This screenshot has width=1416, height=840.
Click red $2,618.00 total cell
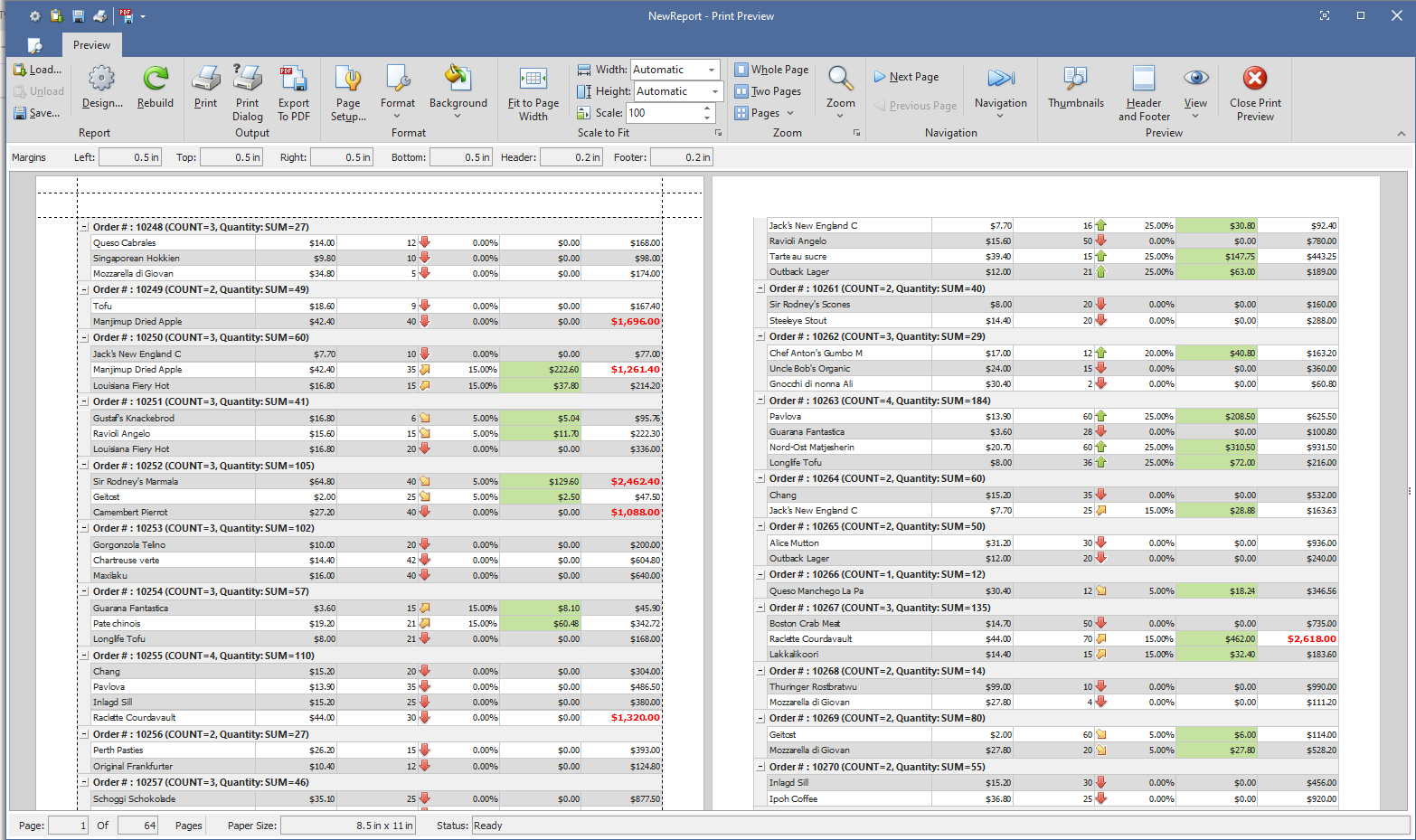click(x=1298, y=639)
